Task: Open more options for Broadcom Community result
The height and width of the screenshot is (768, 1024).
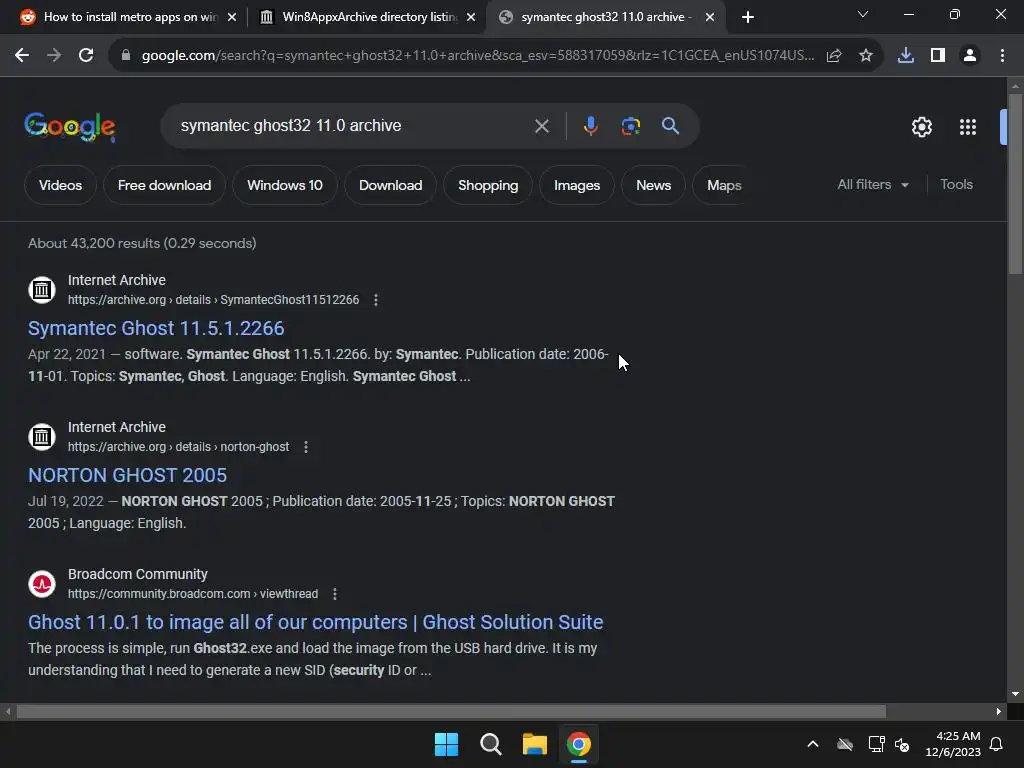Action: [335, 594]
